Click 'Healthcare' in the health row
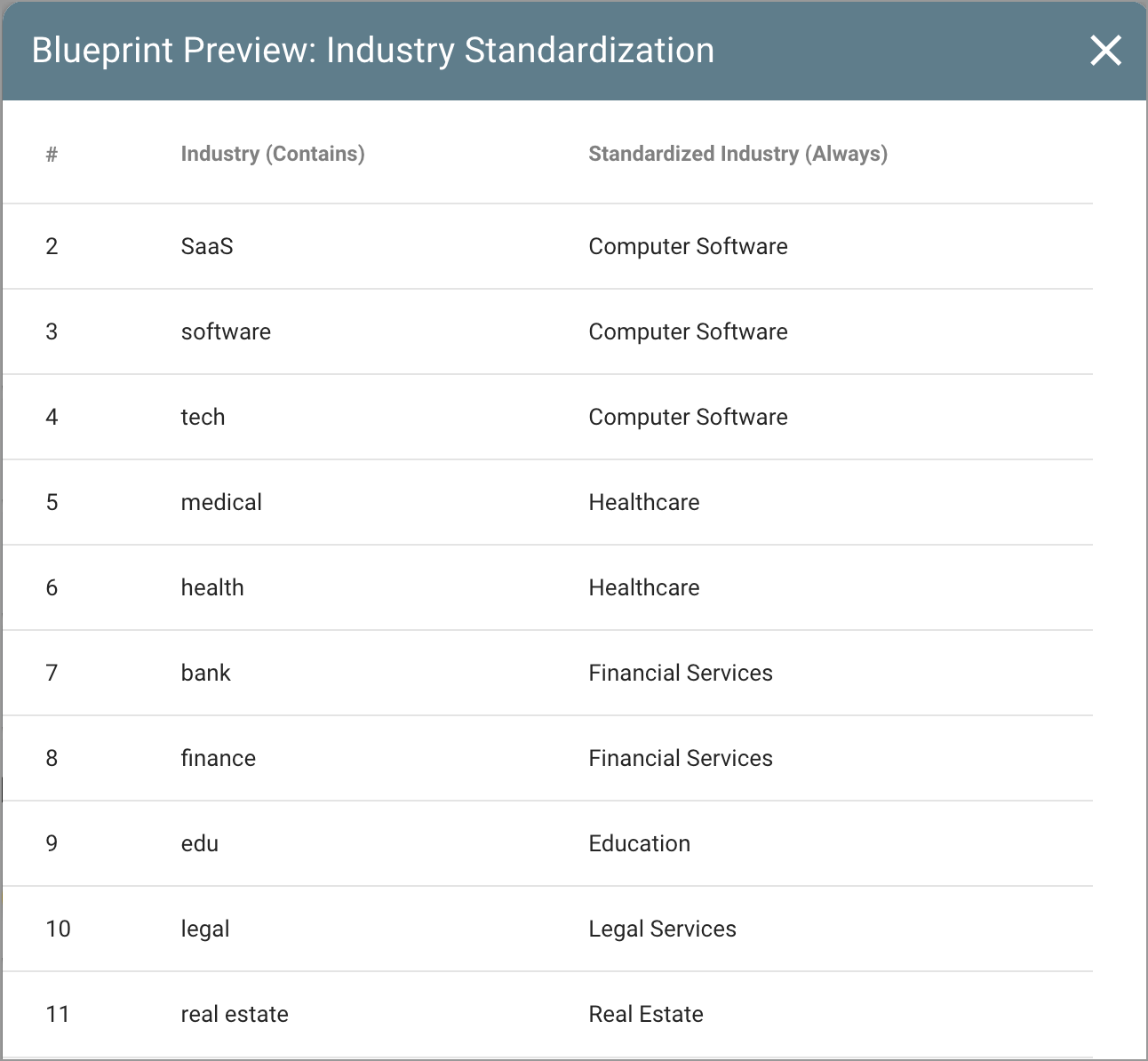The image size is (1148, 1061). [x=644, y=587]
